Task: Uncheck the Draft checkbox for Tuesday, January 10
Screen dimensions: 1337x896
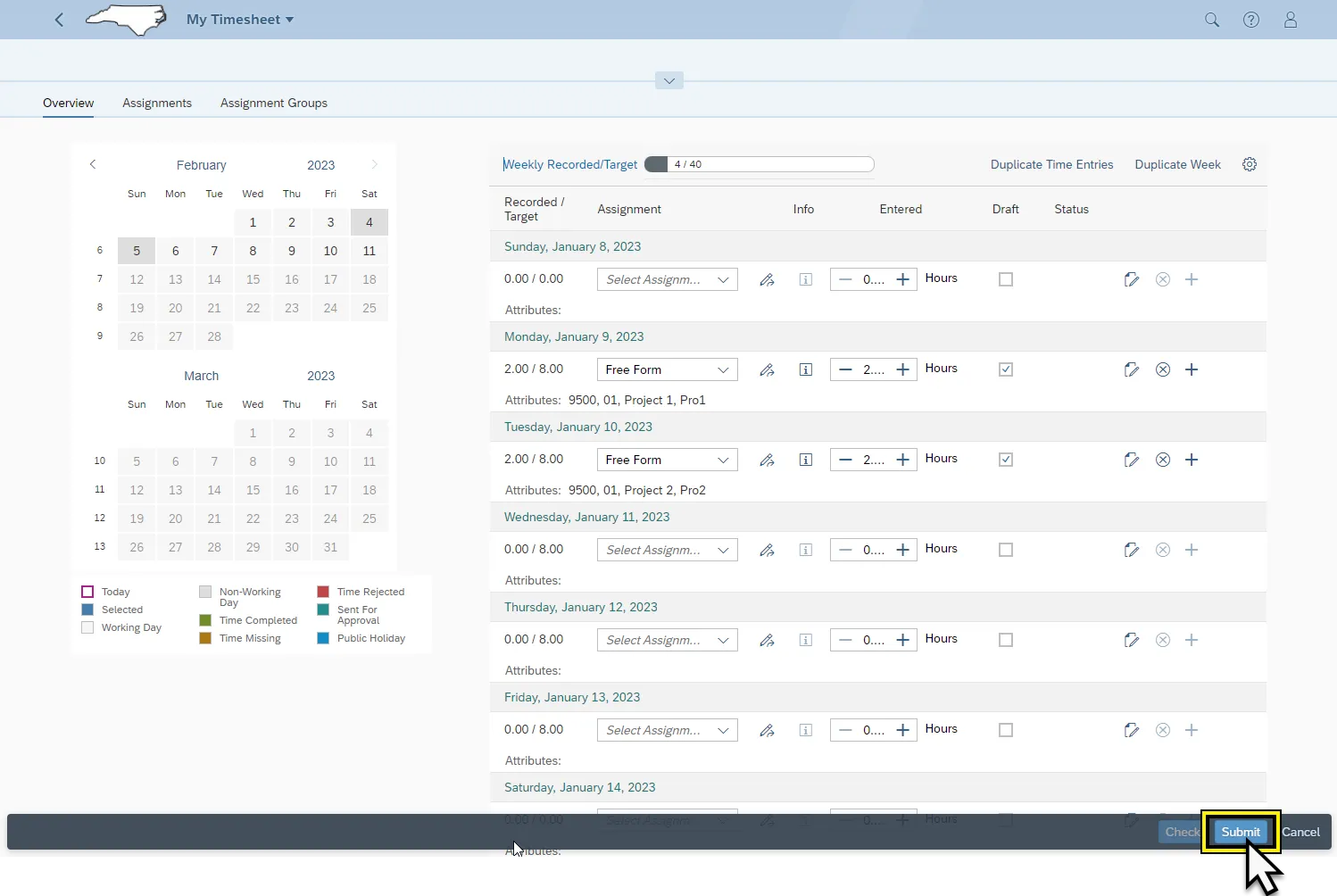Action: coord(1006,460)
